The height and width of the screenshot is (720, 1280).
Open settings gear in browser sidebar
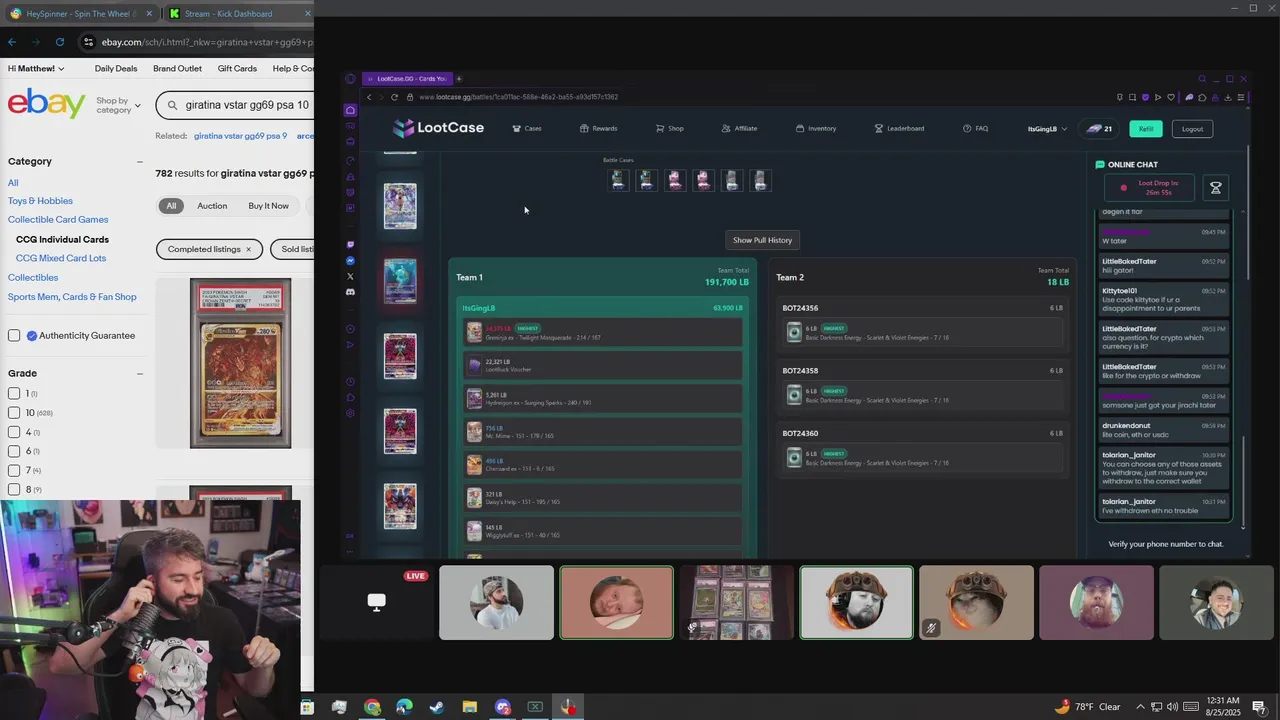click(350, 413)
